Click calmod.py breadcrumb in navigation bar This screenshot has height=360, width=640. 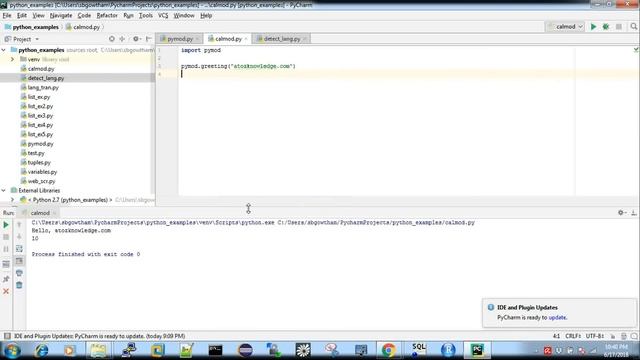(x=83, y=27)
